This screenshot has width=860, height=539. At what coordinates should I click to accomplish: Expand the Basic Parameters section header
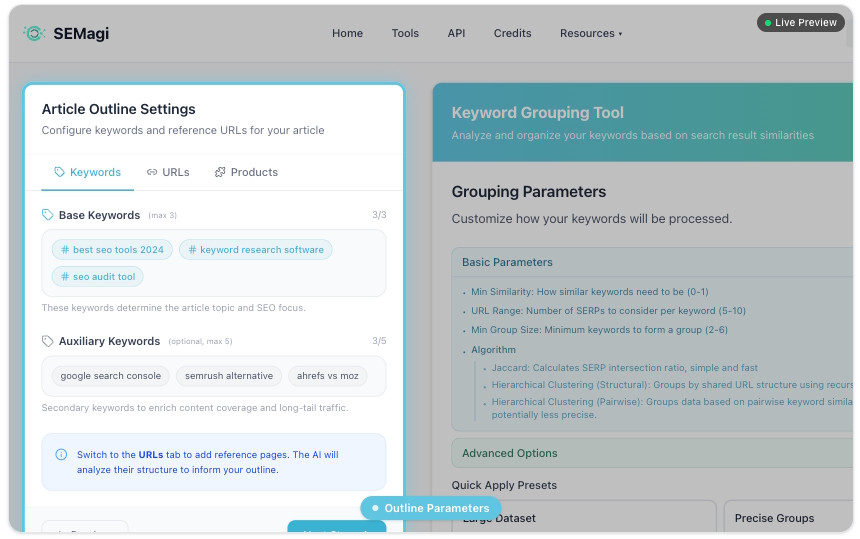652,262
